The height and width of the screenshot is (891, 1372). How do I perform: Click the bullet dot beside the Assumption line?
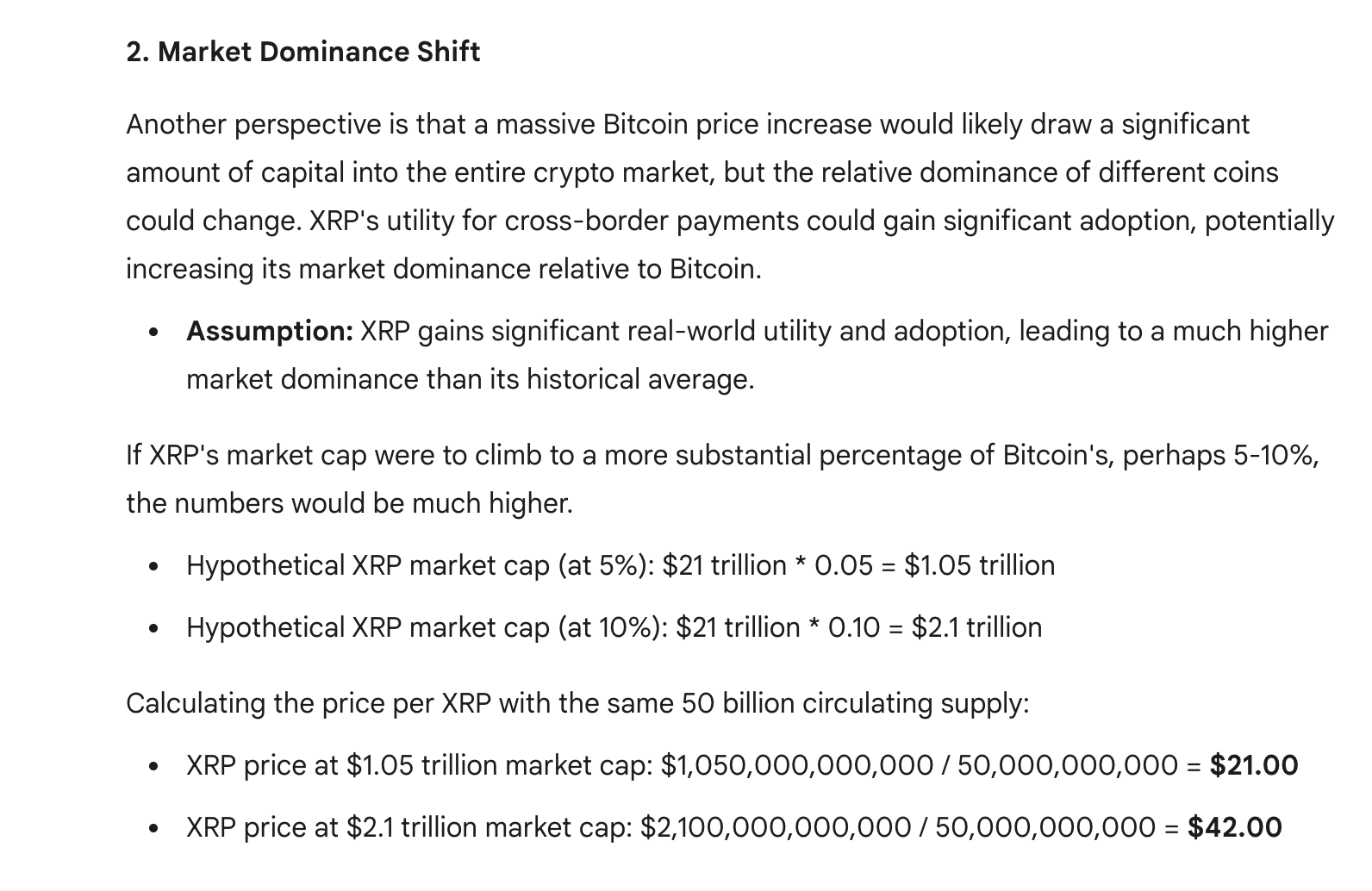(x=153, y=332)
